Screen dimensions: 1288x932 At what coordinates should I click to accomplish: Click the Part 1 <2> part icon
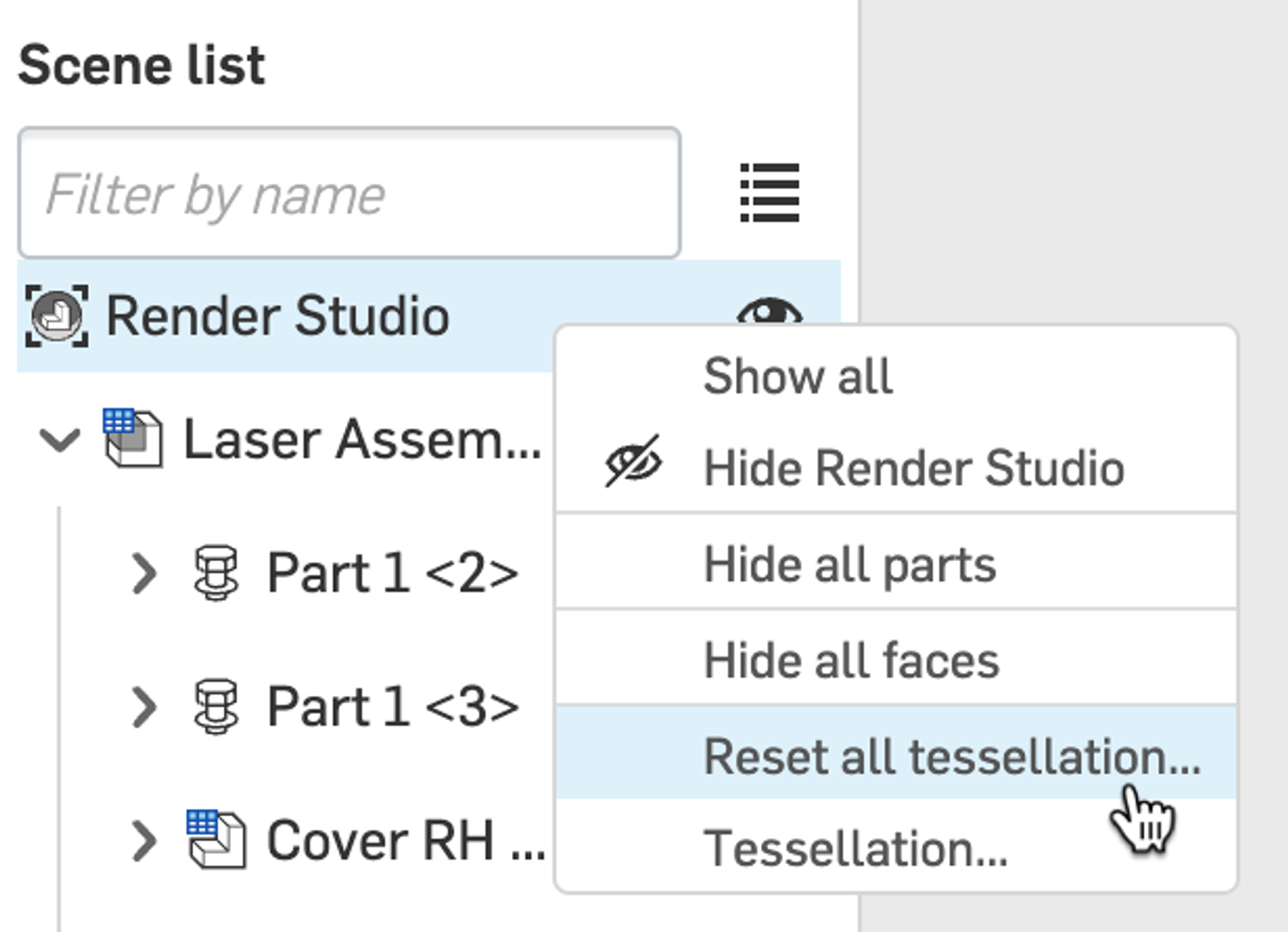point(216,573)
